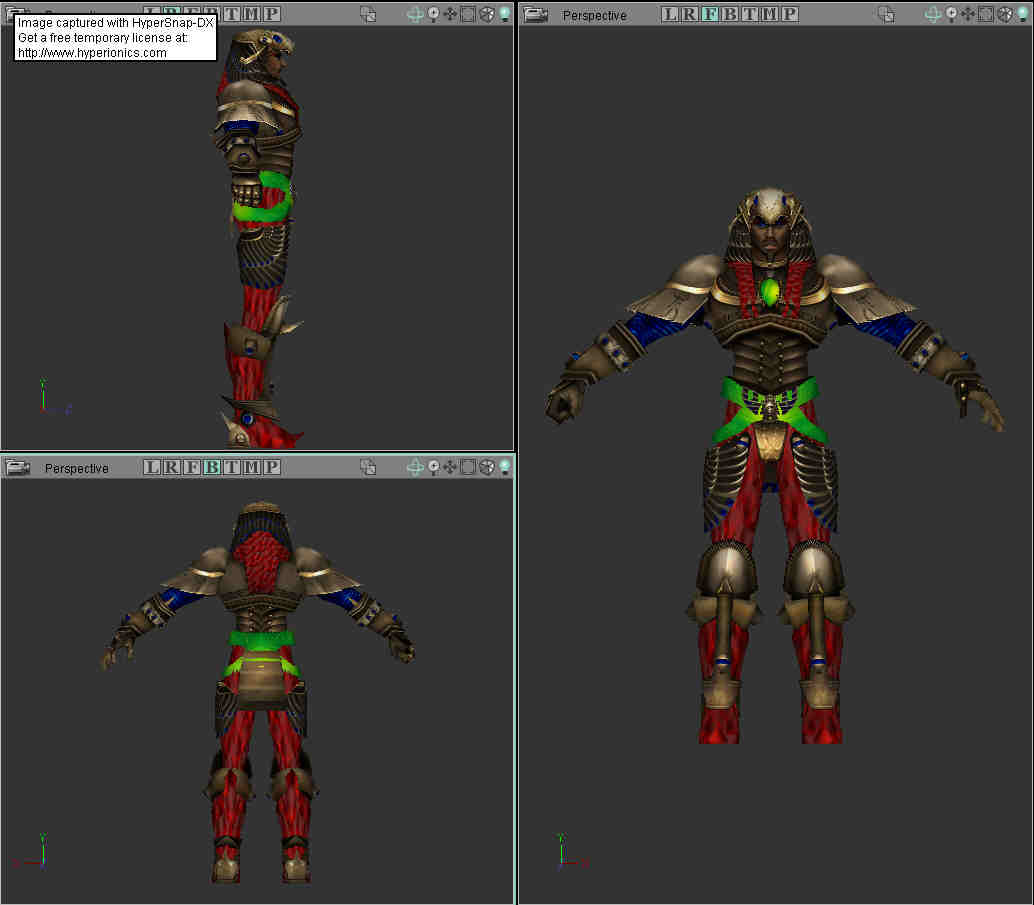Click the copy view pages icon in bottom viewport
The height and width of the screenshot is (905, 1034).
pos(368,466)
